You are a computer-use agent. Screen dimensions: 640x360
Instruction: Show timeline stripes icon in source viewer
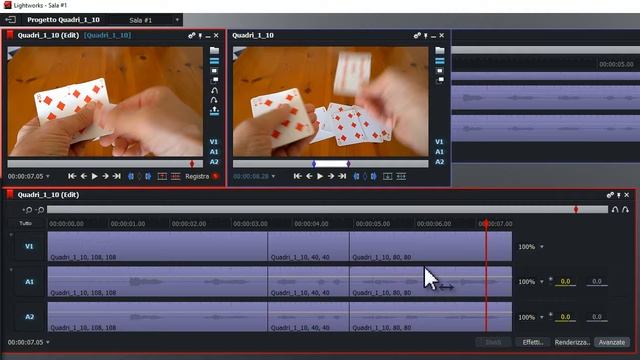(440, 61)
